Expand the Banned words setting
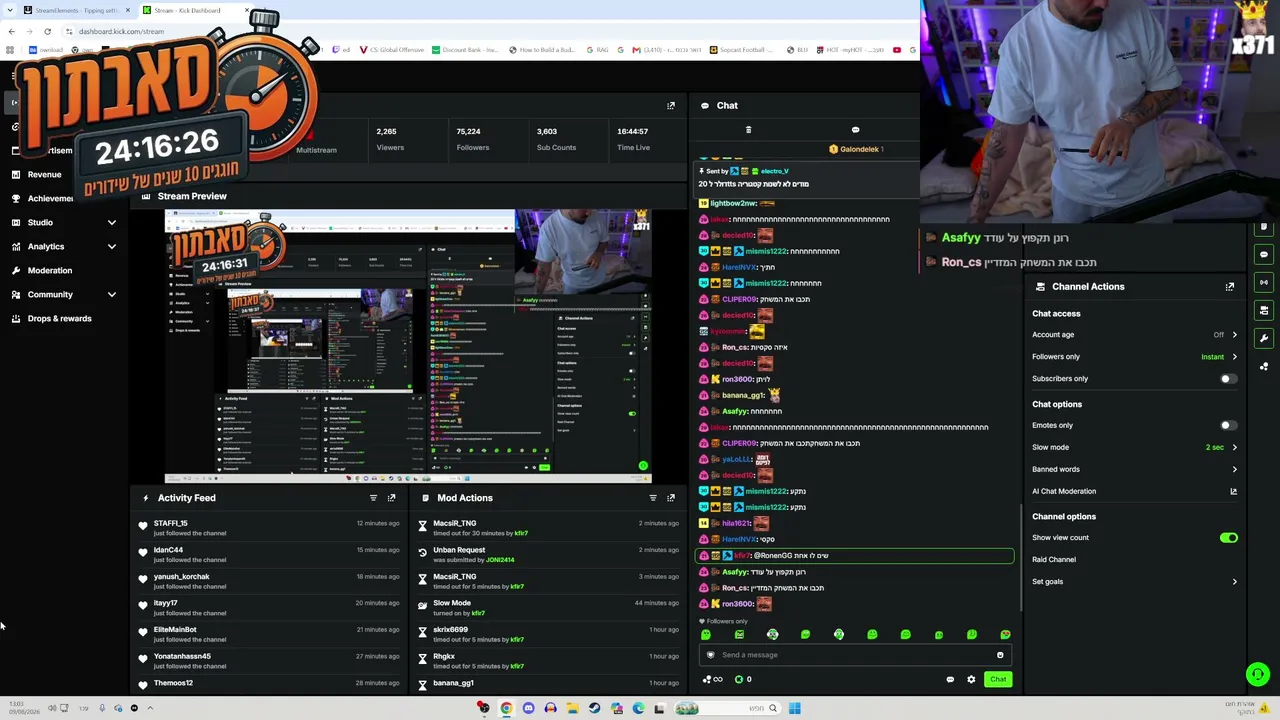The image size is (1280, 720). coord(1135,469)
